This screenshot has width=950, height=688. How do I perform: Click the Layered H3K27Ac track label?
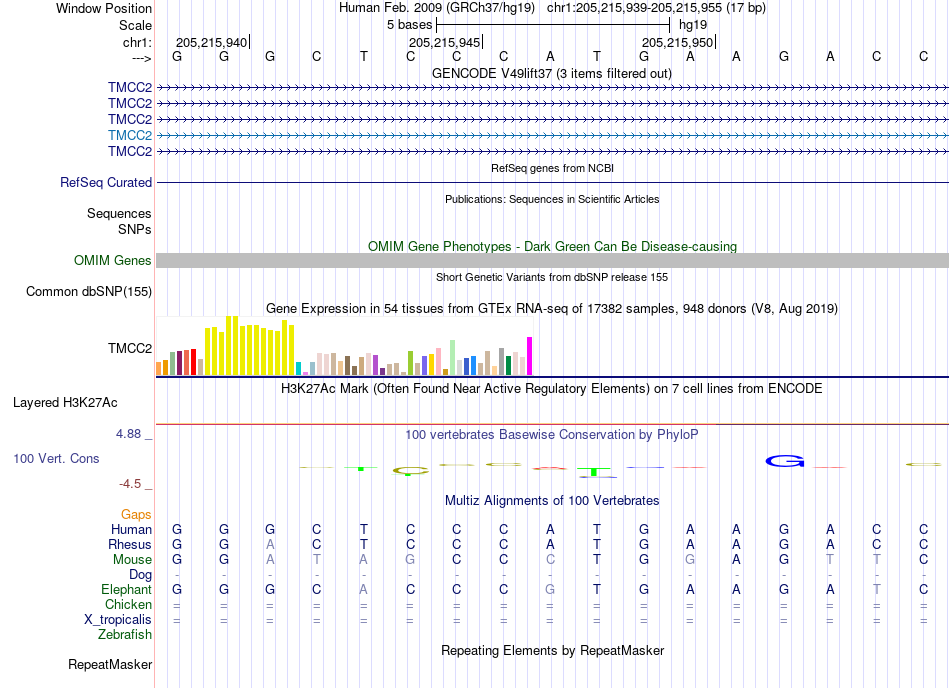65,403
